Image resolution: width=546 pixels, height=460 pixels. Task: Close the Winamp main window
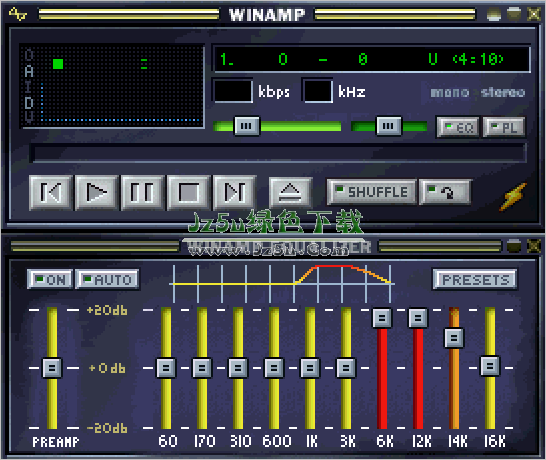534,14
